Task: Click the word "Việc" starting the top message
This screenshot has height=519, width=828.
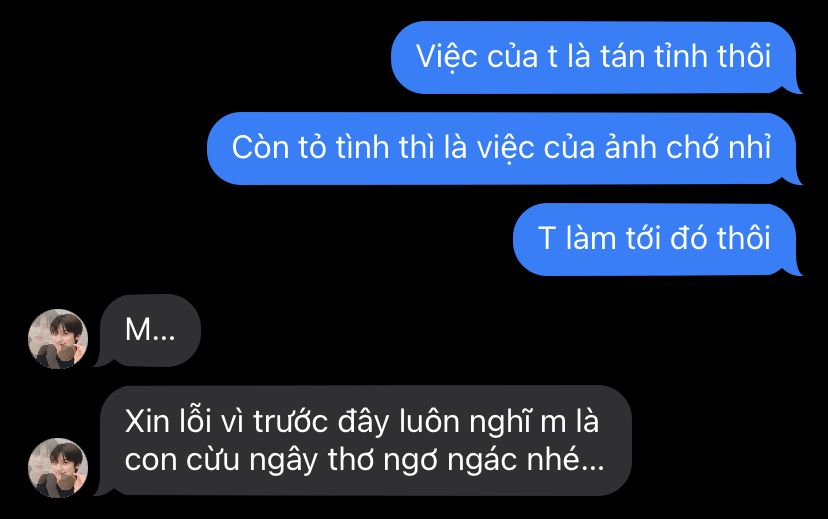Action: pyautogui.click(x=447, y=57)
